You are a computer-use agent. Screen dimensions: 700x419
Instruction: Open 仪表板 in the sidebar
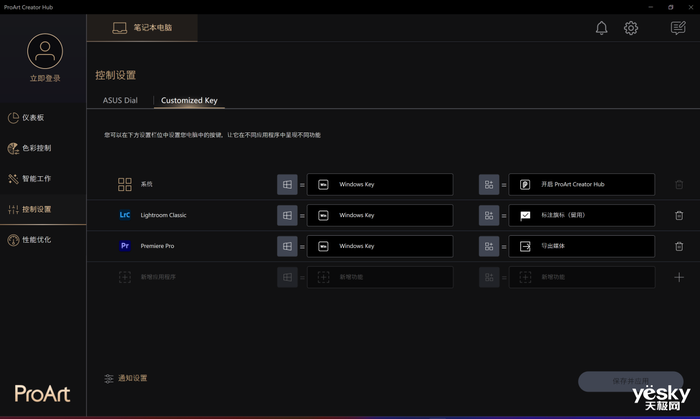pyautogui.click(x=32, y=118)
